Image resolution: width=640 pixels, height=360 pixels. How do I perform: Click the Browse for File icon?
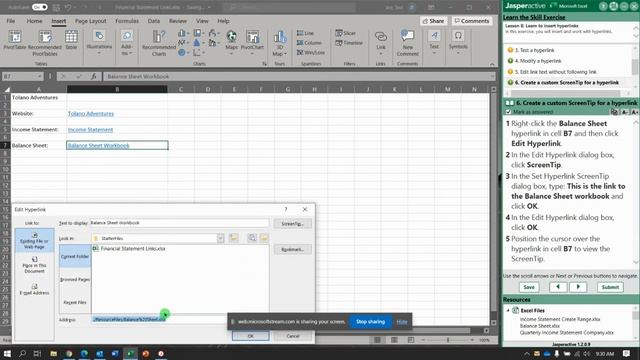tap(264, 238)
